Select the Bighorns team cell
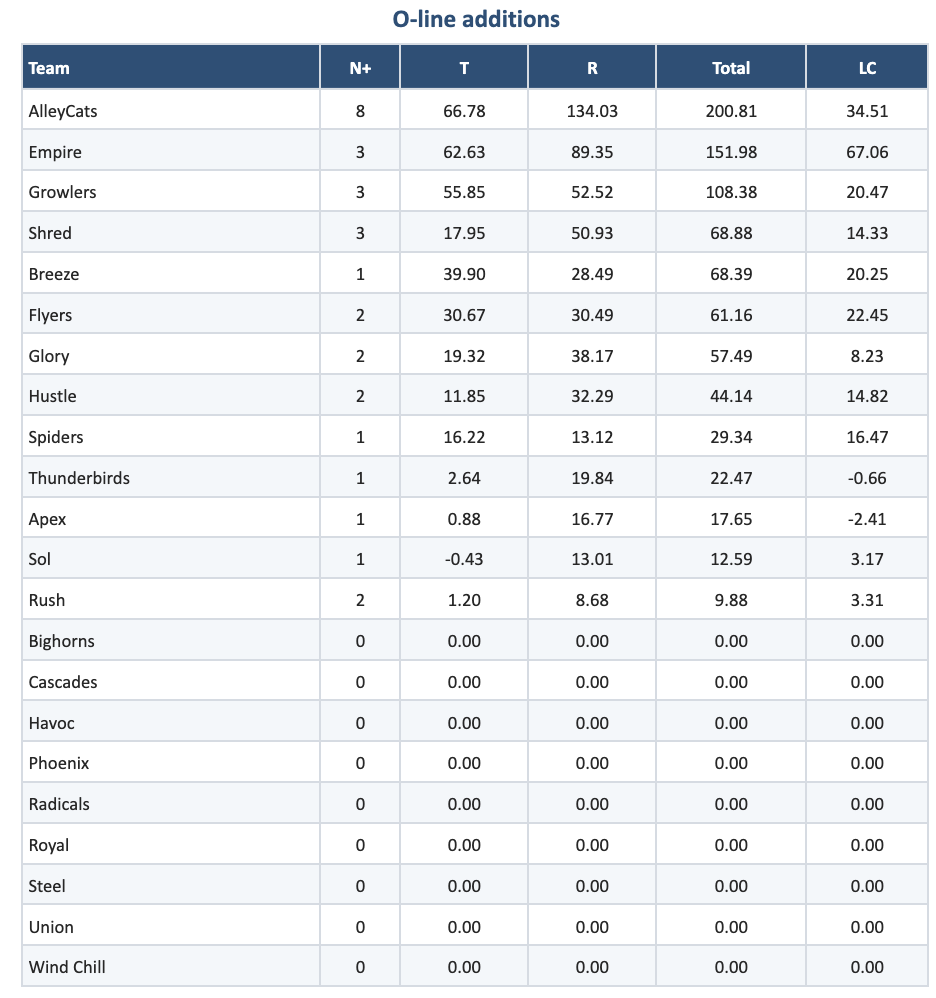Image resolution: width=936 pixels, height=998 pixels. [x=62, y=641]
